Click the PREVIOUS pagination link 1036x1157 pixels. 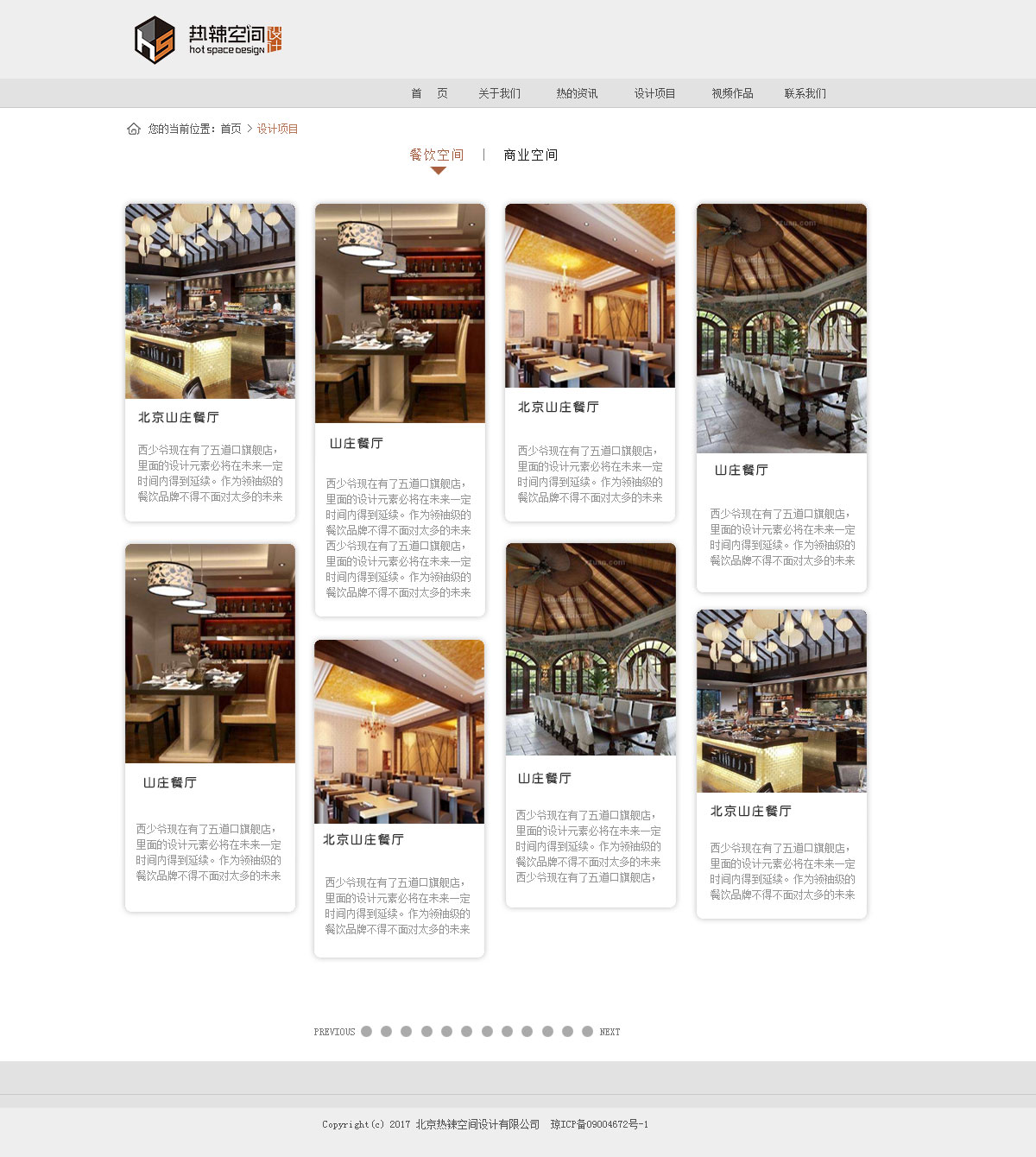[x=334, y=1032]
